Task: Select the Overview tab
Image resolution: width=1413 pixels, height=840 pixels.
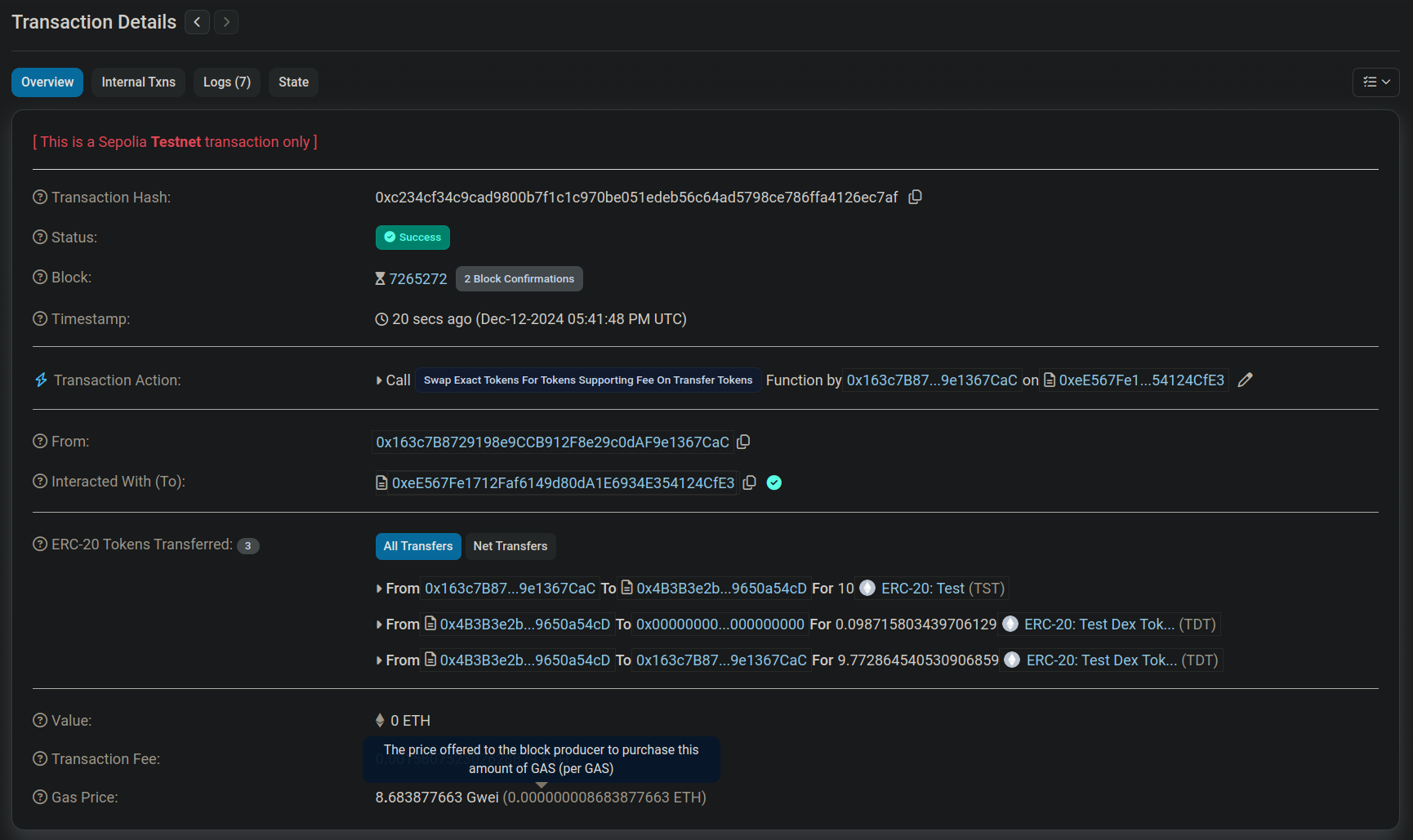Action: coord(47,82)
